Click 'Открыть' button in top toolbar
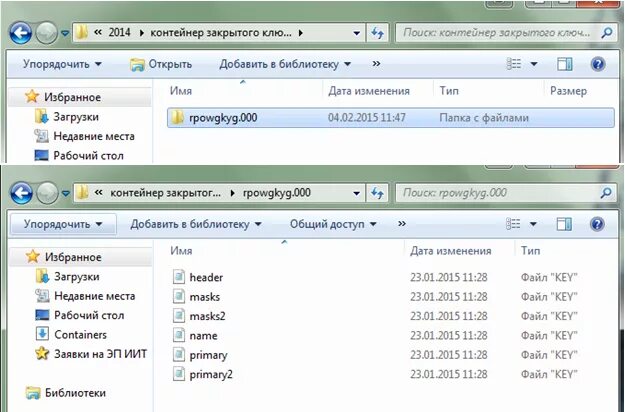The image size is (625, 412). pyautogui.click(x=161, y=64)
